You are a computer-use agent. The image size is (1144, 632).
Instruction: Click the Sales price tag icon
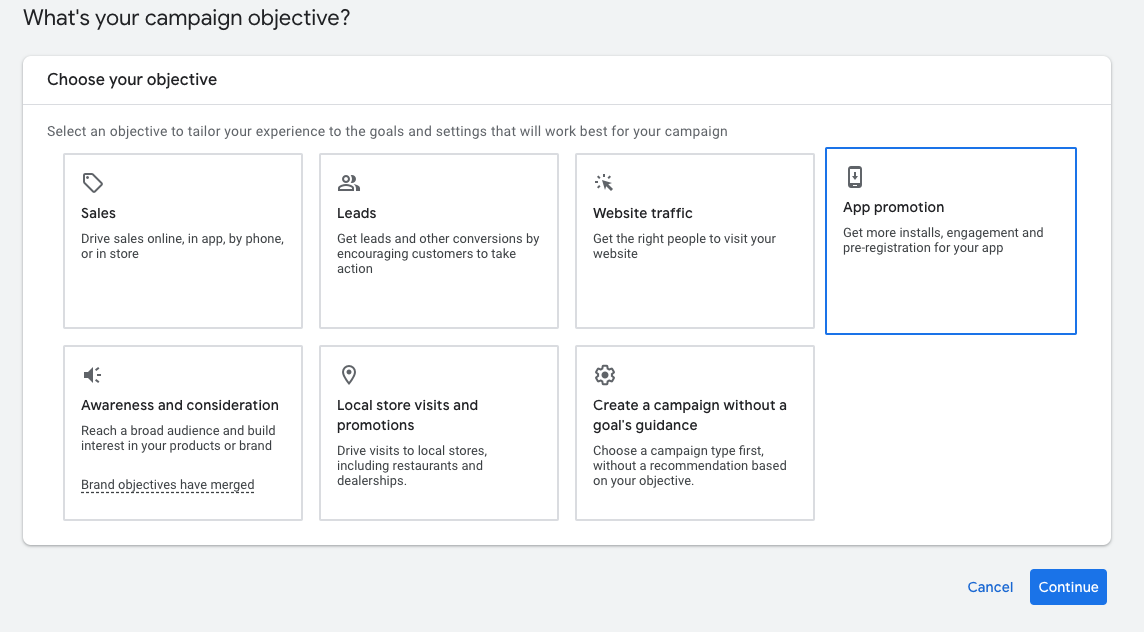[93, 183]
